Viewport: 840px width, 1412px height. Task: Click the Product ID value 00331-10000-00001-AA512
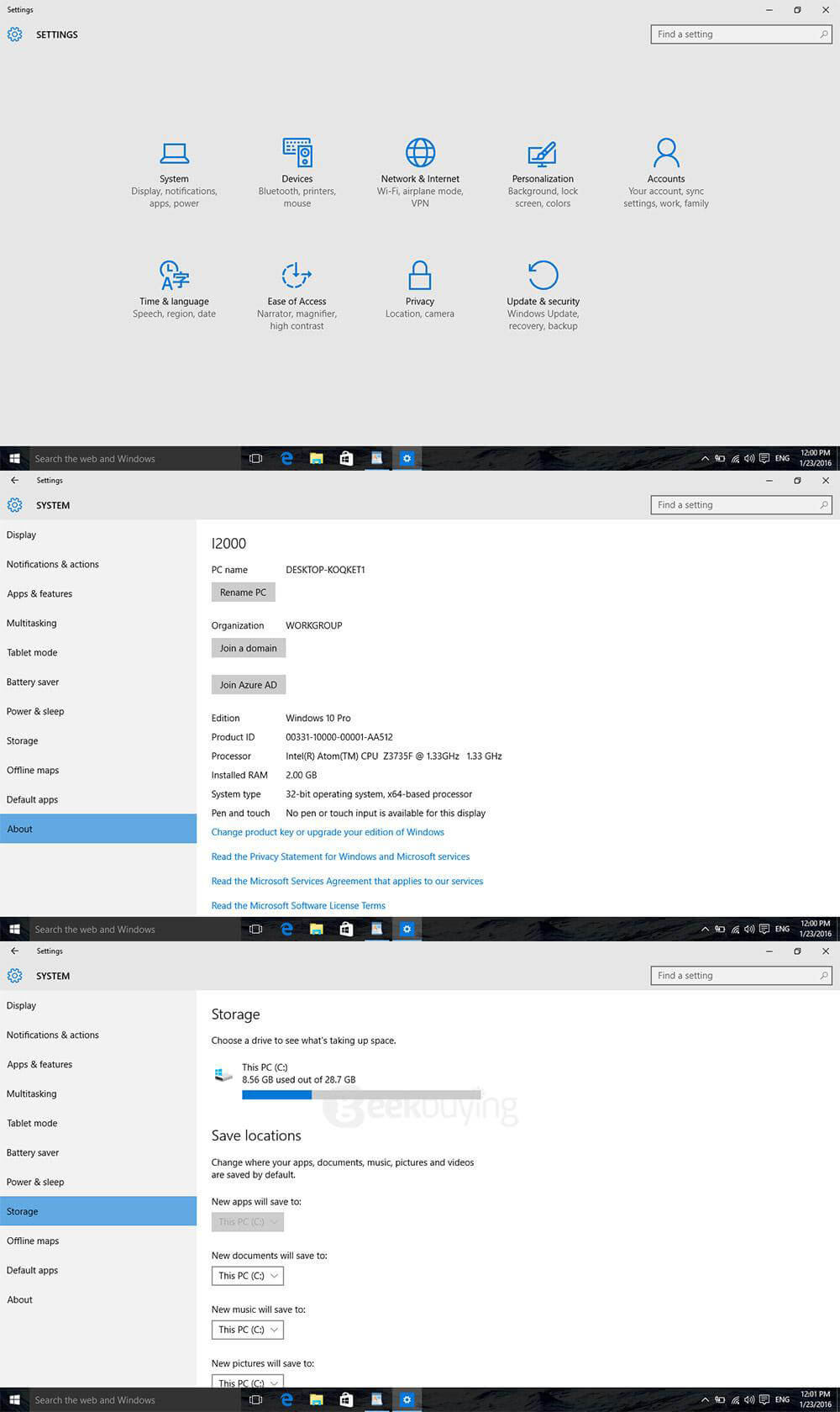339,737
